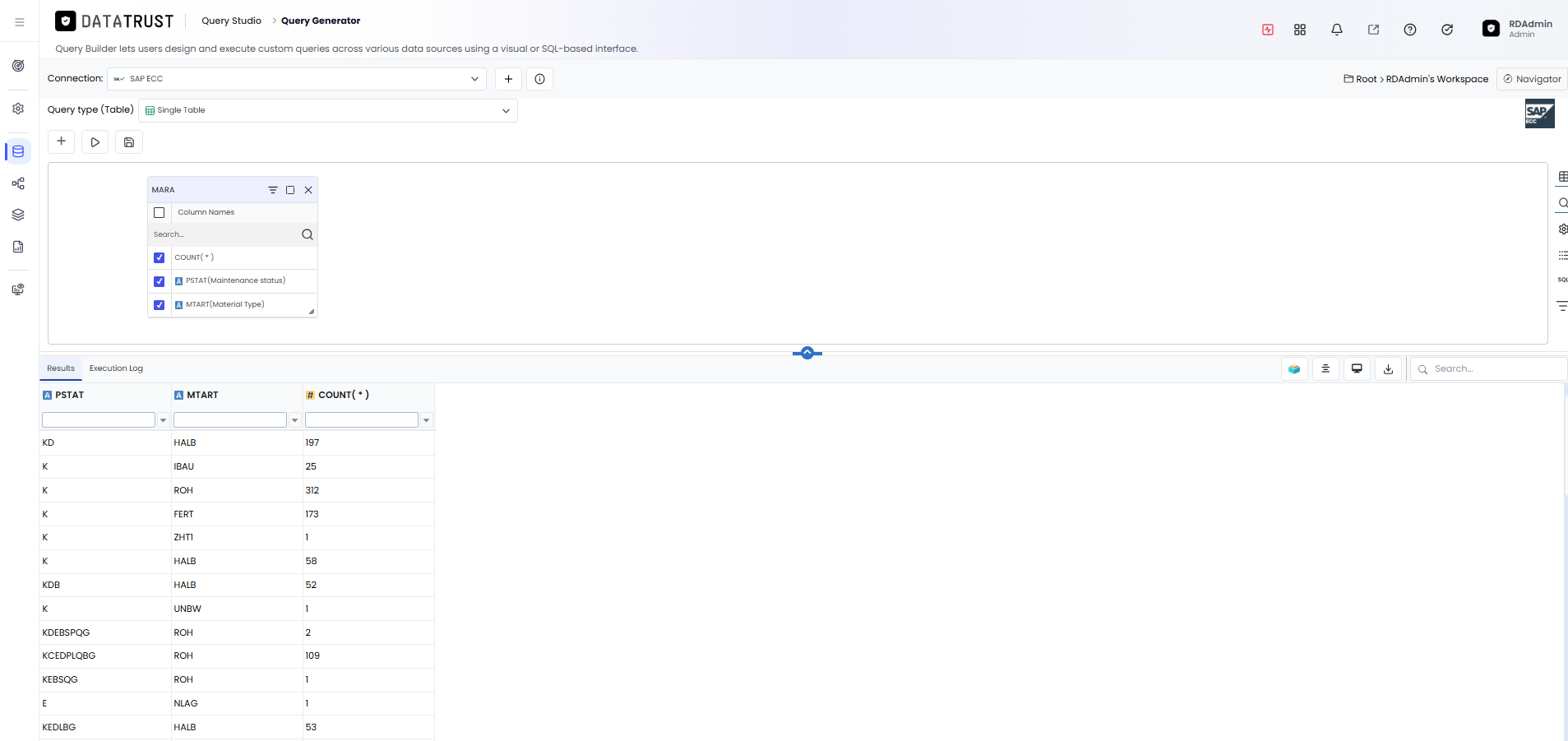
Task: Collapse the results panel splitter handle
Action: pyautogui.click(x=807, y=353)
